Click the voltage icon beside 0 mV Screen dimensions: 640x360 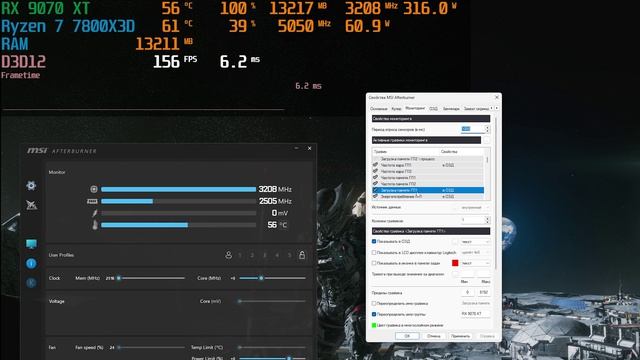point(95,213)
